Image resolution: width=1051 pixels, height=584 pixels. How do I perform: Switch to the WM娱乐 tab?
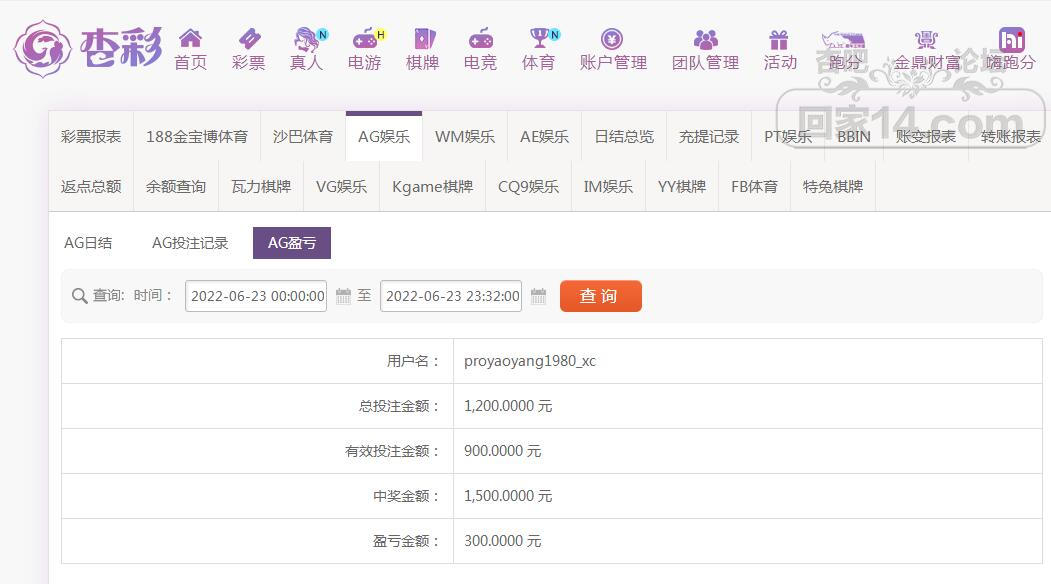tap(464, 137)
